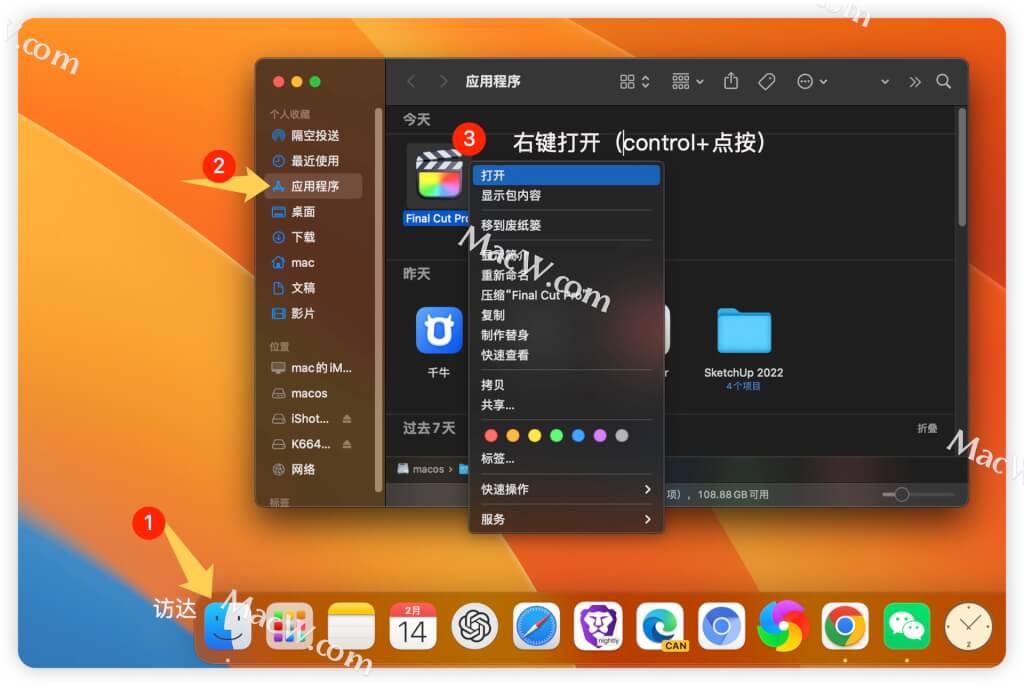The image size is (1024, 686).
Task: Open the icon view switcher dropdown
Action: coord(635,81)
